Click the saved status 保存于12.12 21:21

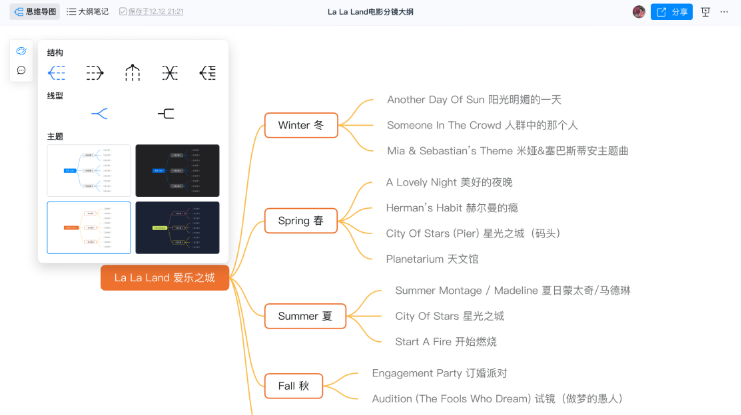click(x=151, y=11)
